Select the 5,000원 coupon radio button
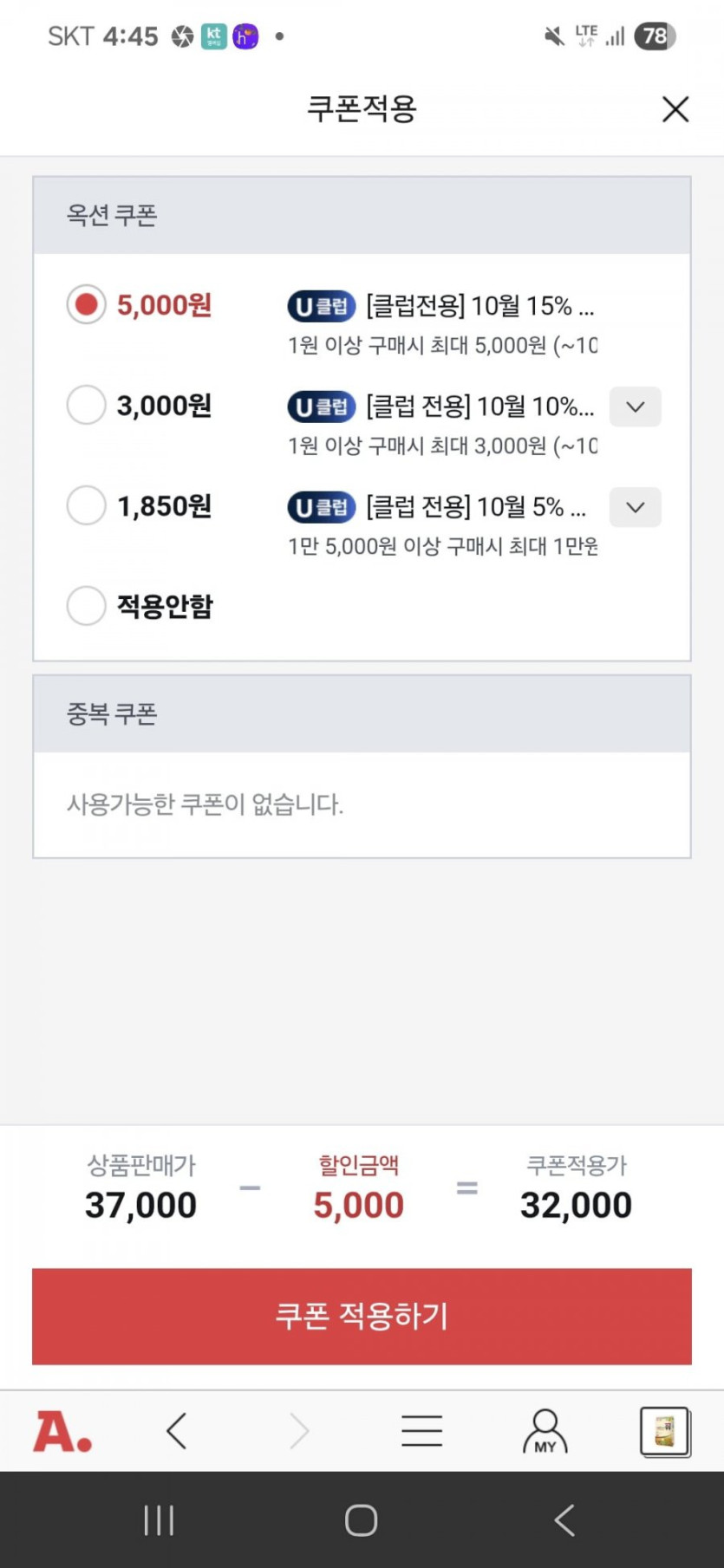The image size is (724, 1568). [87, 305]
